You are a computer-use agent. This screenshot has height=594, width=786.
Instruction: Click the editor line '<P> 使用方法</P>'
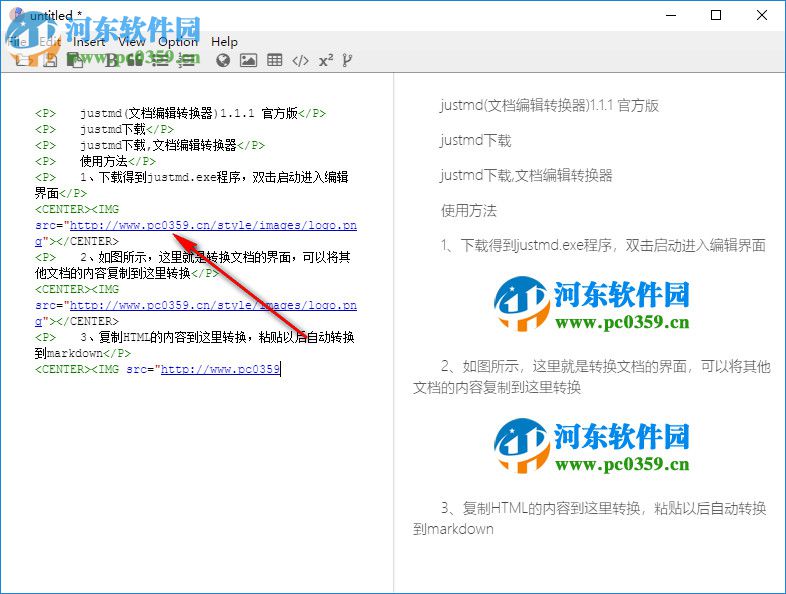(x=95, y=161)
